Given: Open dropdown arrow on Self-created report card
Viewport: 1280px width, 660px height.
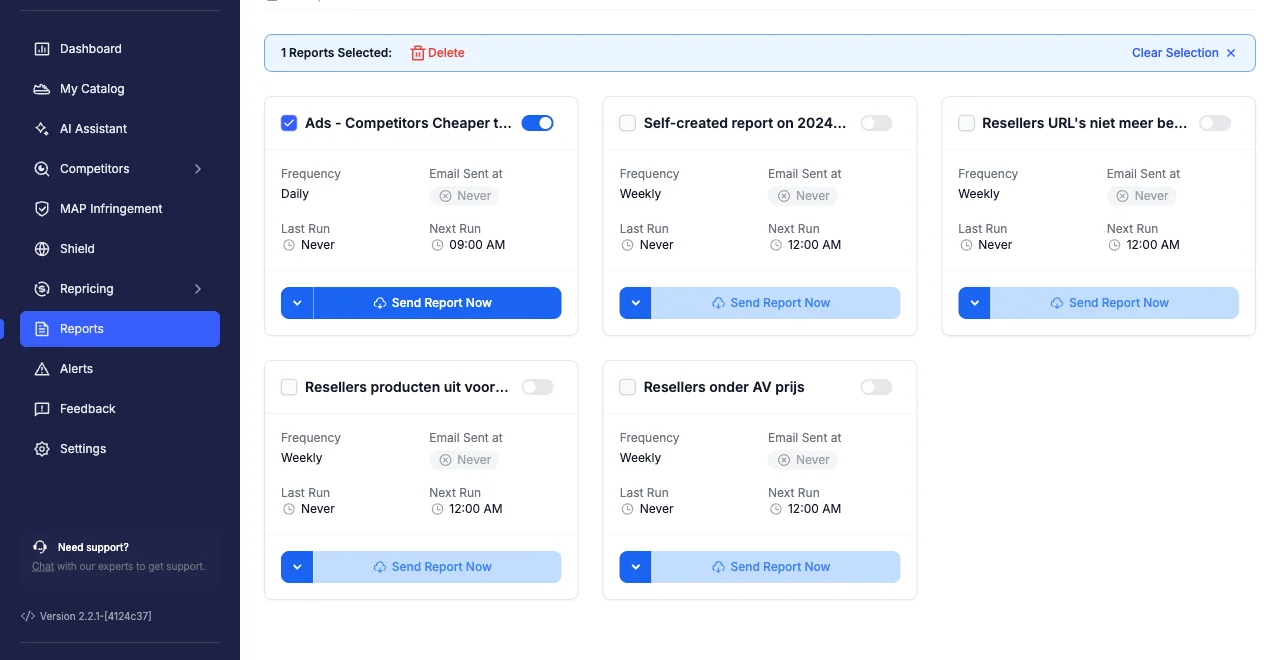Looking at the screenshot, I should tap(636, 303).
